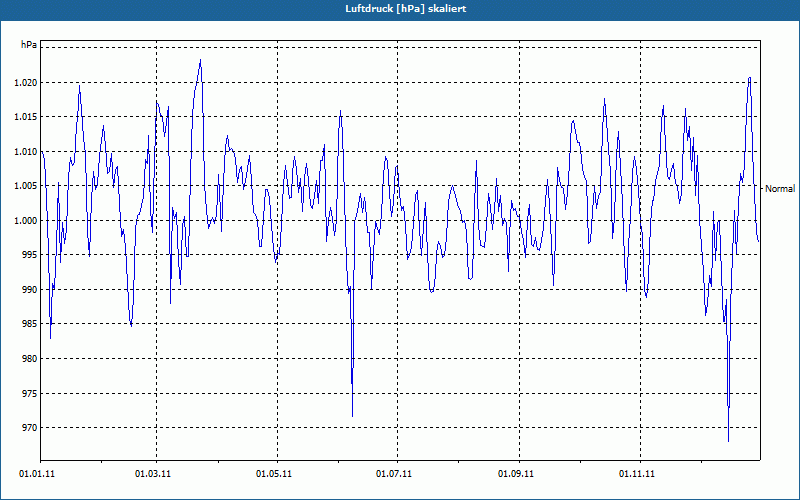Click the 01.07.11 date label

[394, 474]
